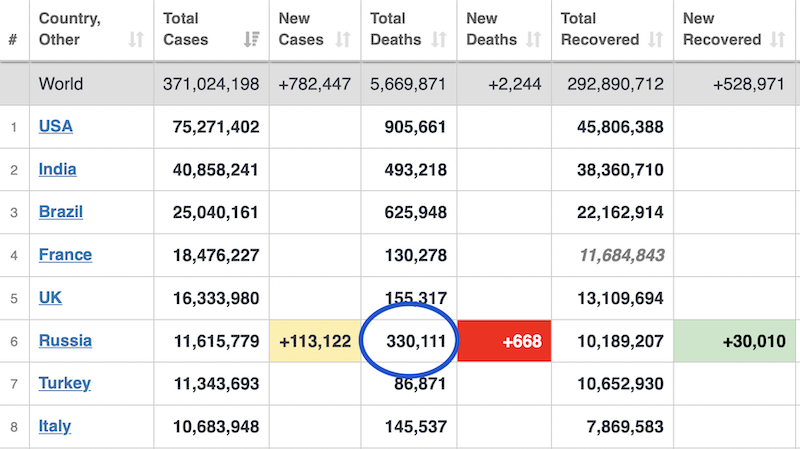Click the sort arrows in Country, Other header
Image resolution: width=800 pixels, height=449 pixels.
tap(135, 40)
